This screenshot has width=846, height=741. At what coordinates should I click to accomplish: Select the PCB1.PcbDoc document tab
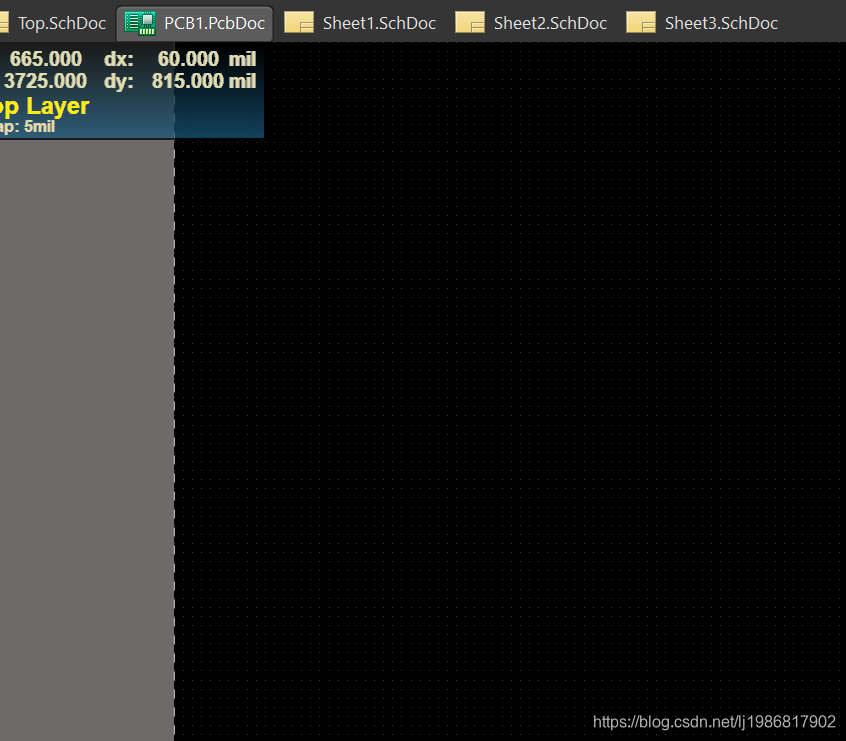tap(195, 23)
